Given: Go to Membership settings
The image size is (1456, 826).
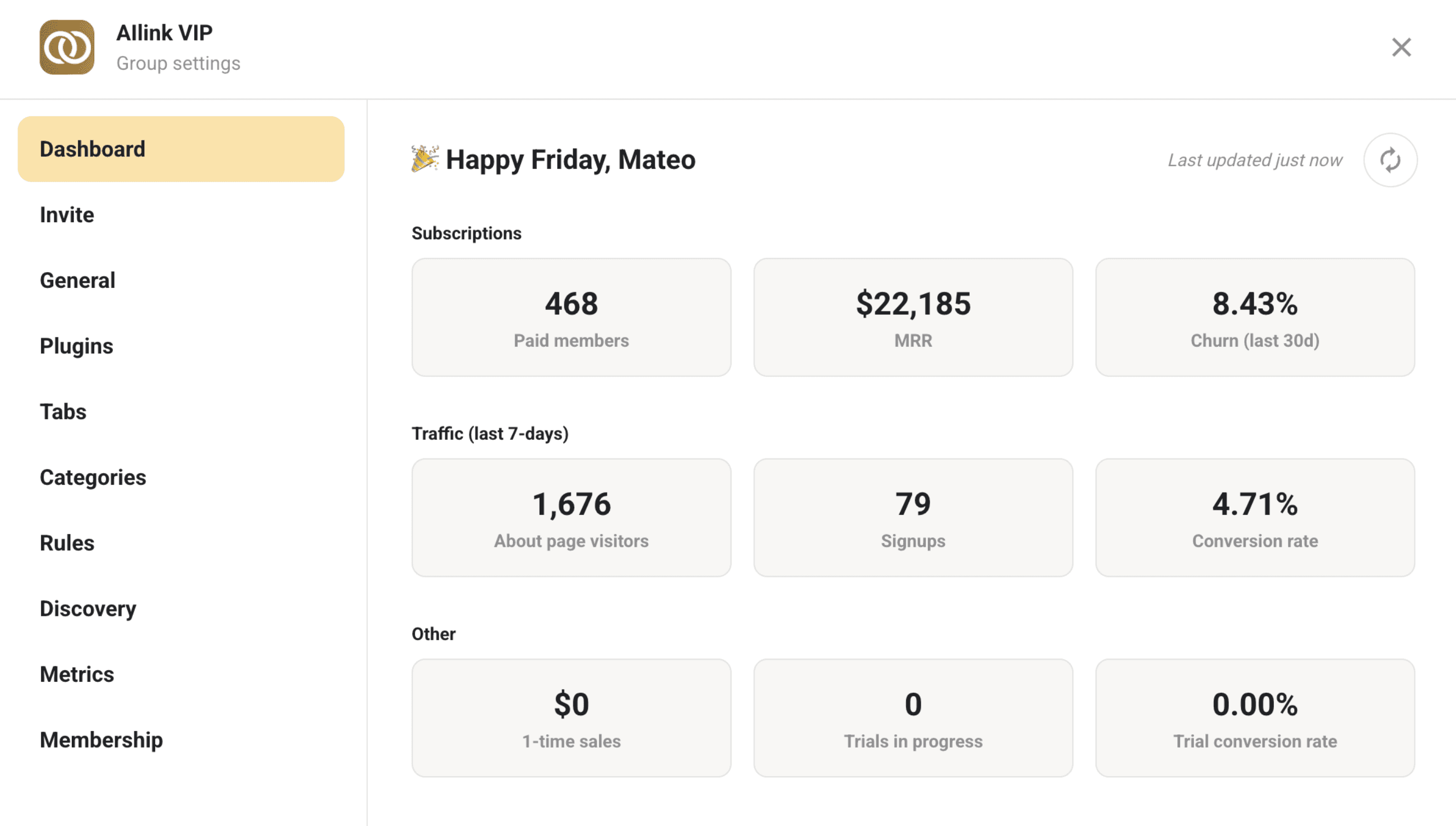Looking at the screenshot, I should point(101,740).
